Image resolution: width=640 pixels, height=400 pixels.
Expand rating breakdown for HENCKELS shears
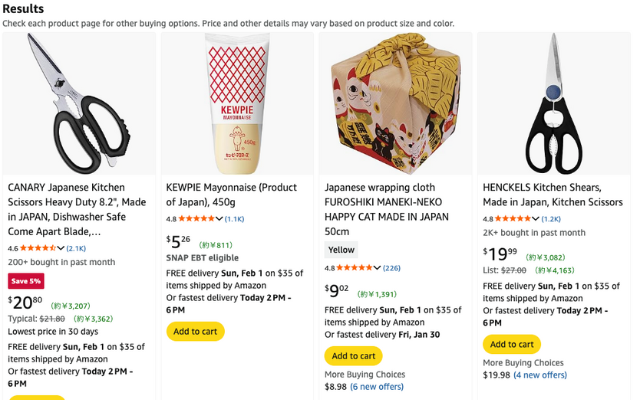click(x=536, y=218)
